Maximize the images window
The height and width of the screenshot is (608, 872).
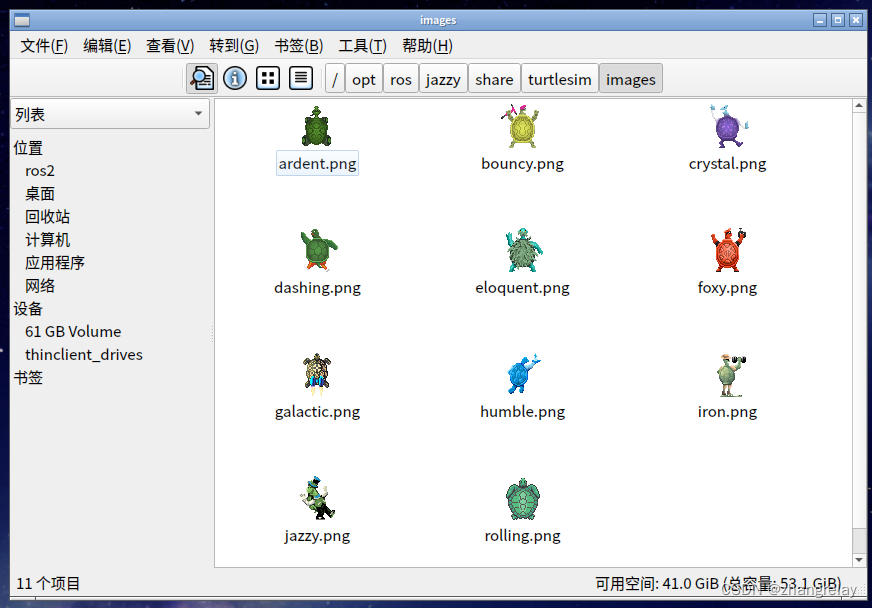(x=838, y=21)
